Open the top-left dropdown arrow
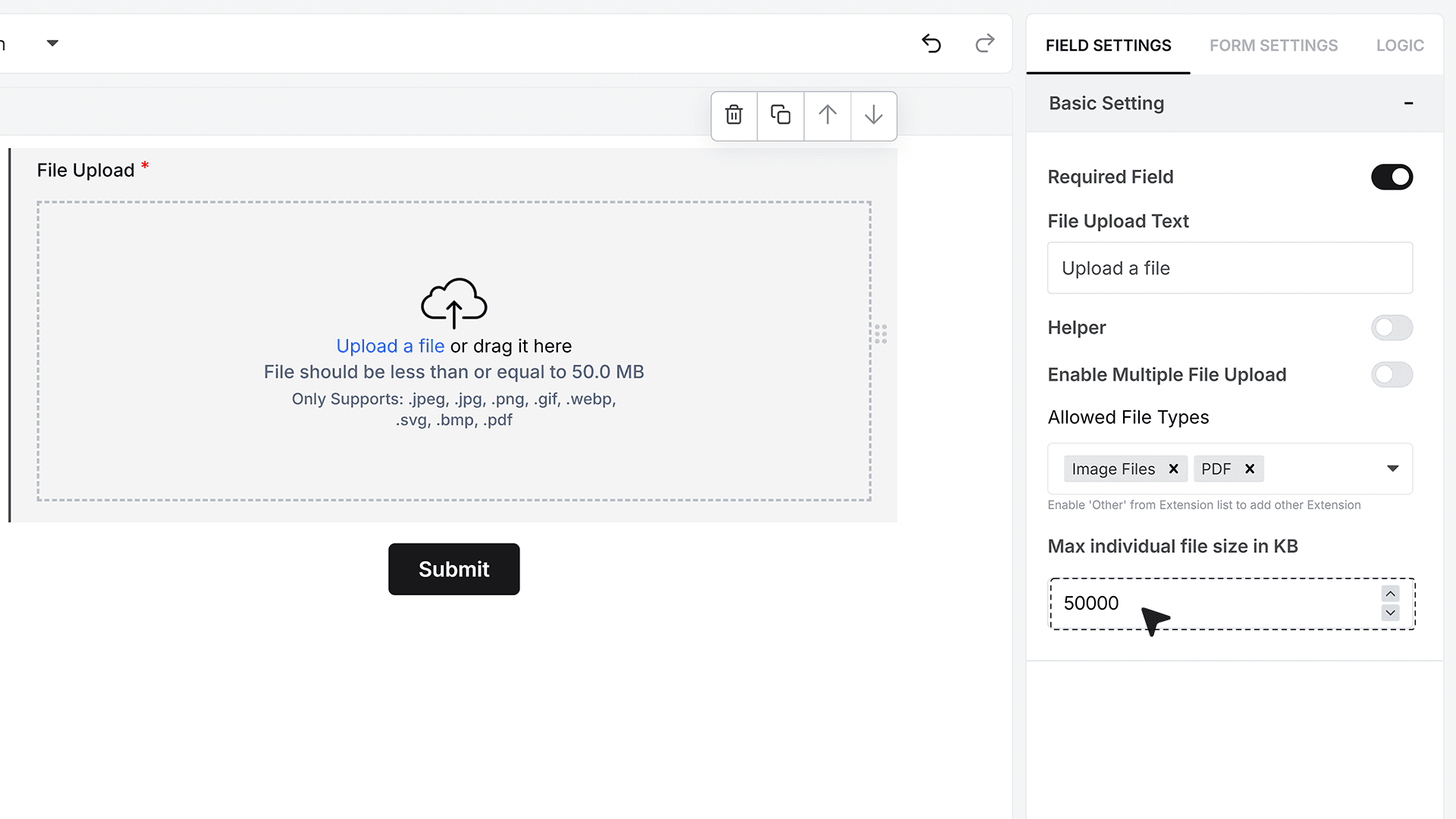The width and height of the screenshot is (1456, 819). coord(52,43)
